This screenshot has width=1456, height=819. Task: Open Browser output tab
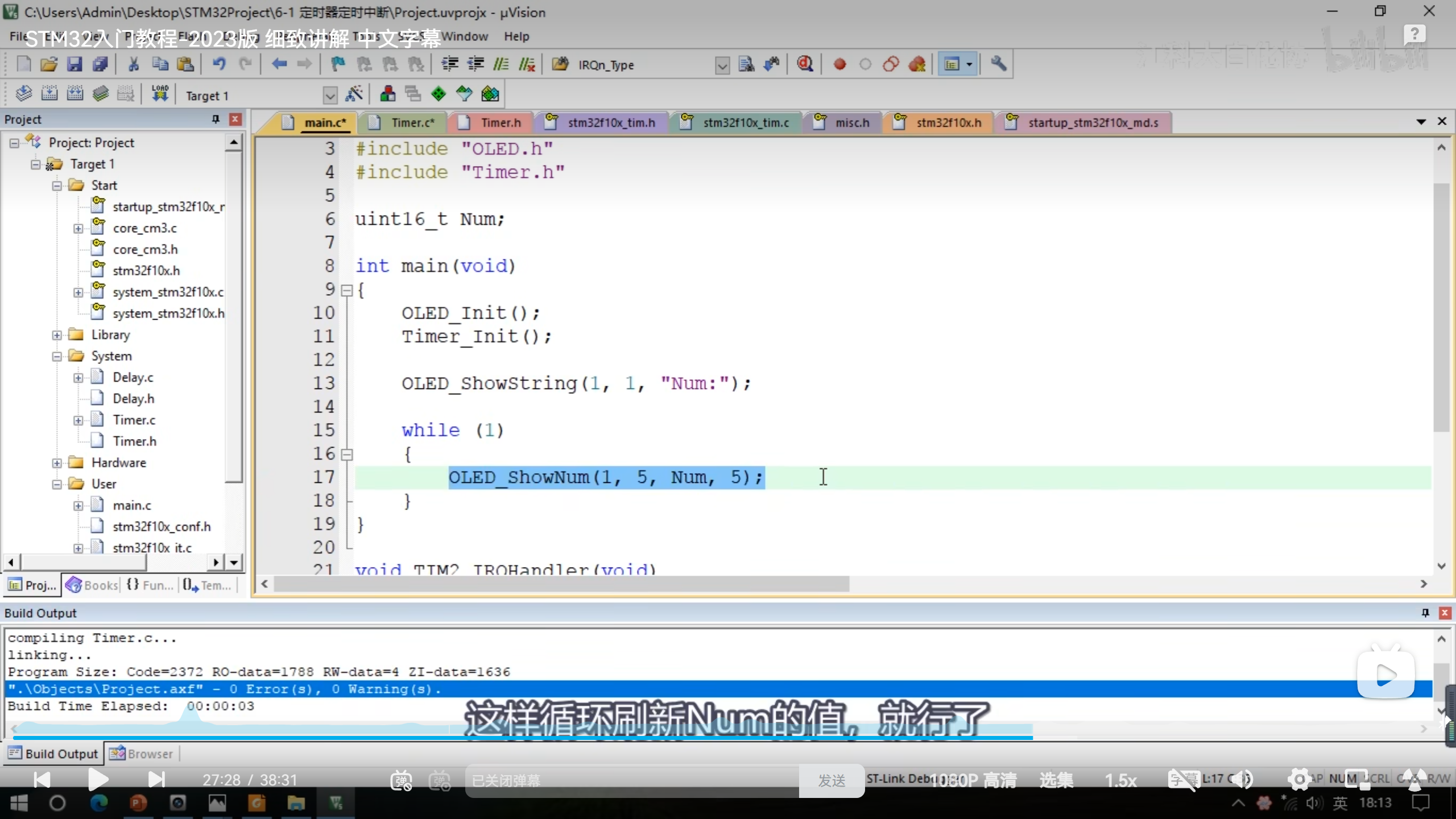click(142, 754)
